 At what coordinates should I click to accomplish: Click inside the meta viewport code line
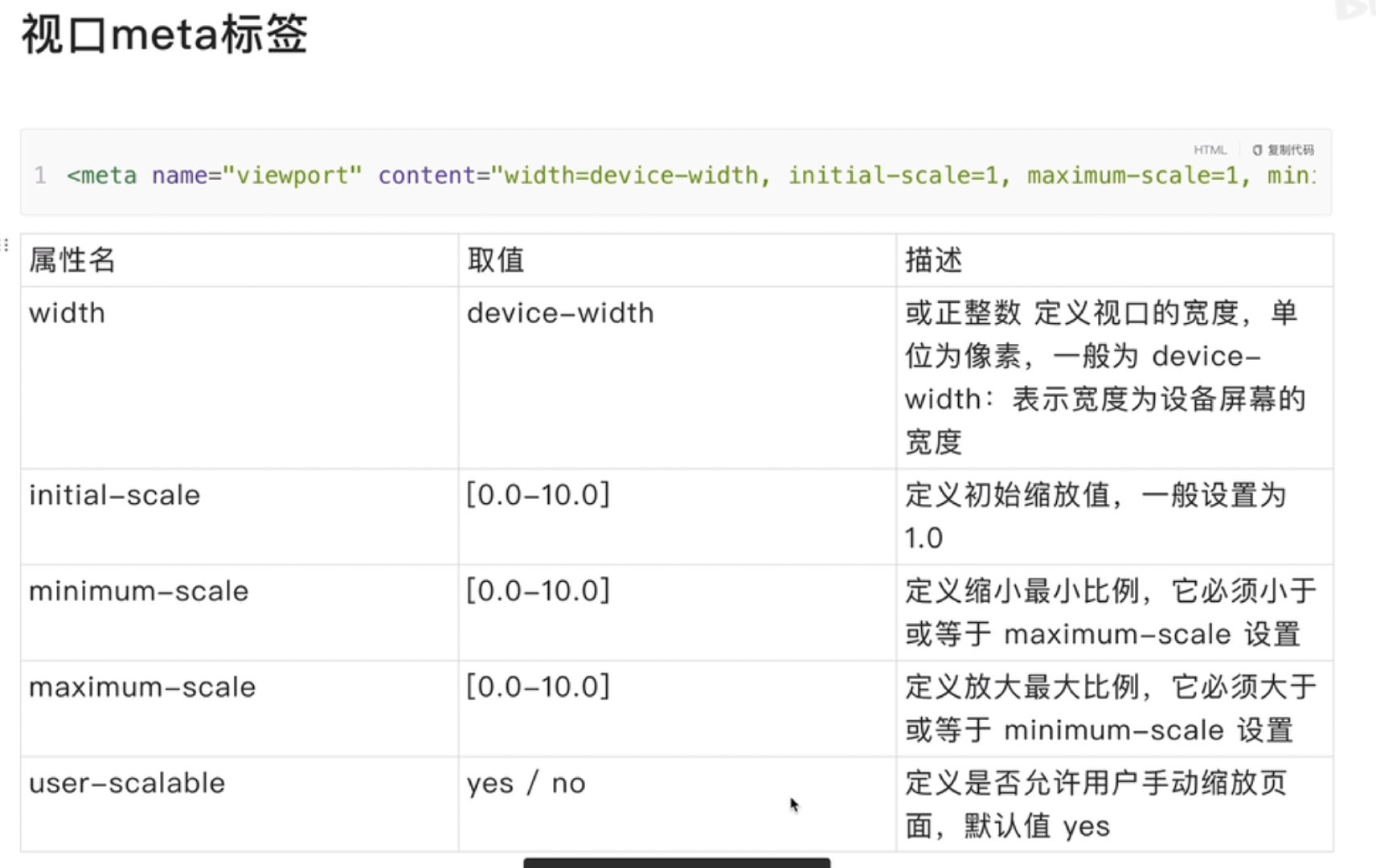[x=691, y=175]
